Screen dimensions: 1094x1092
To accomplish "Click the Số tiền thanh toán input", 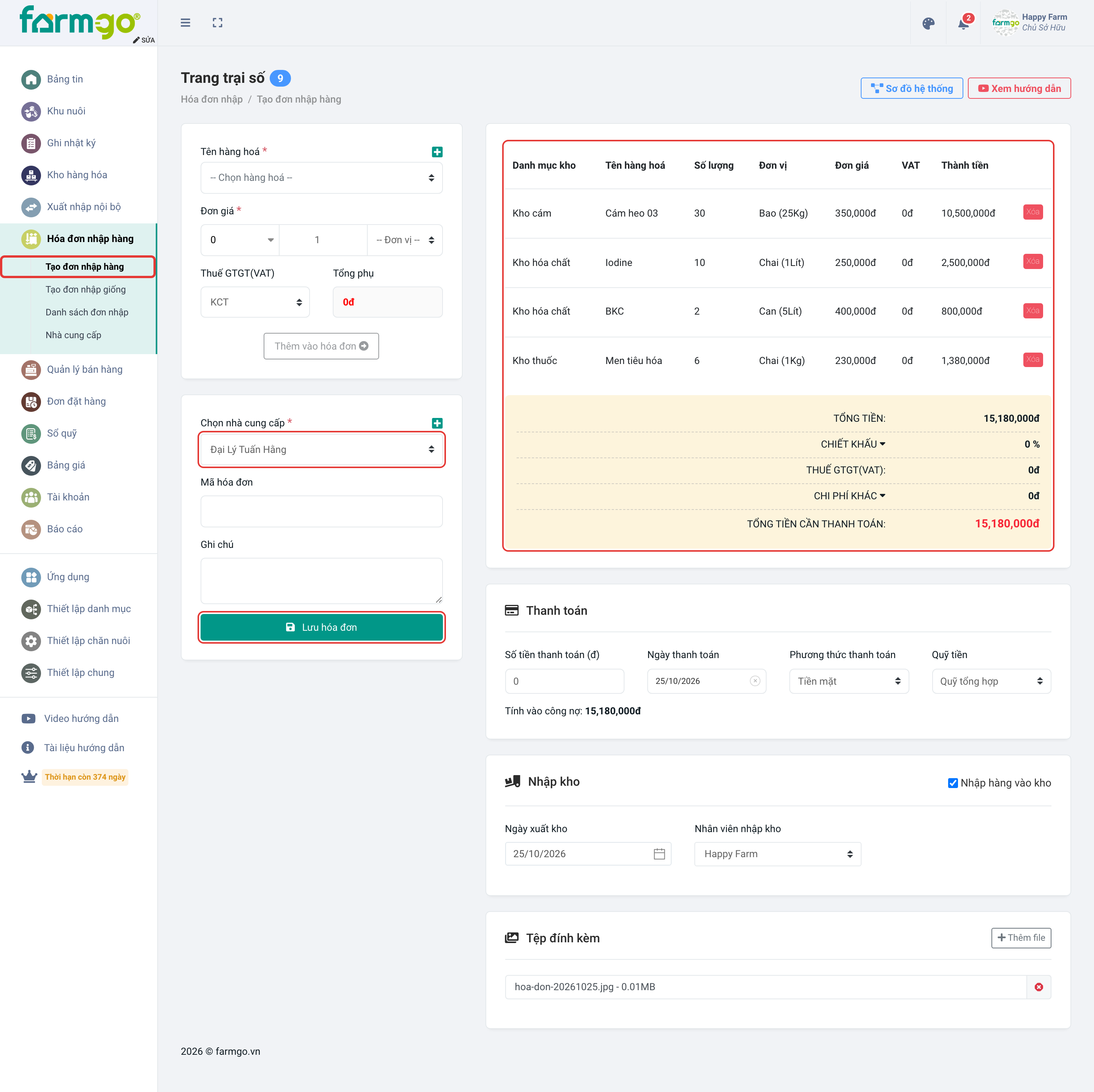I will pos(564,681).
